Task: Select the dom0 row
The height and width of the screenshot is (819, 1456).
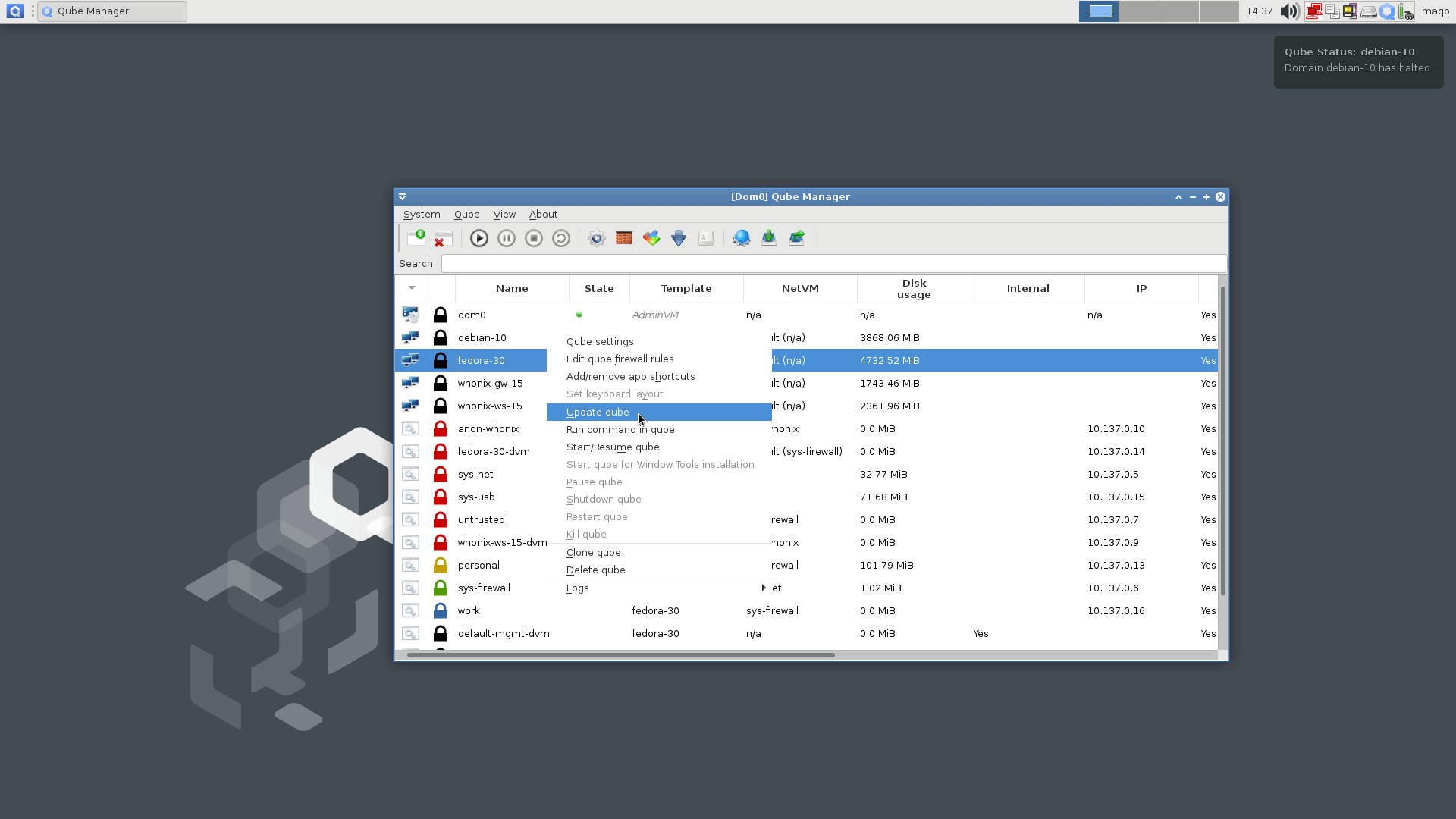Action: (x=806, y=315)
